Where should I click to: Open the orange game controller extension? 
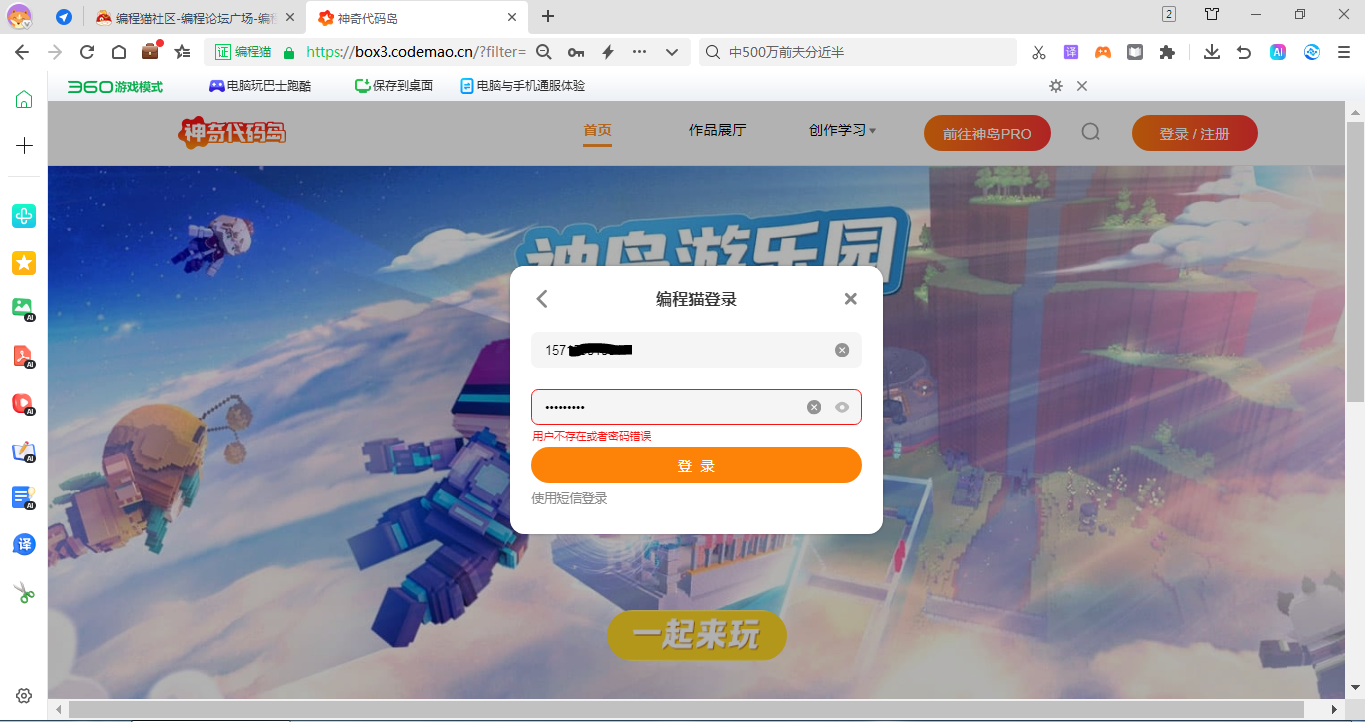coord(1103,52)
